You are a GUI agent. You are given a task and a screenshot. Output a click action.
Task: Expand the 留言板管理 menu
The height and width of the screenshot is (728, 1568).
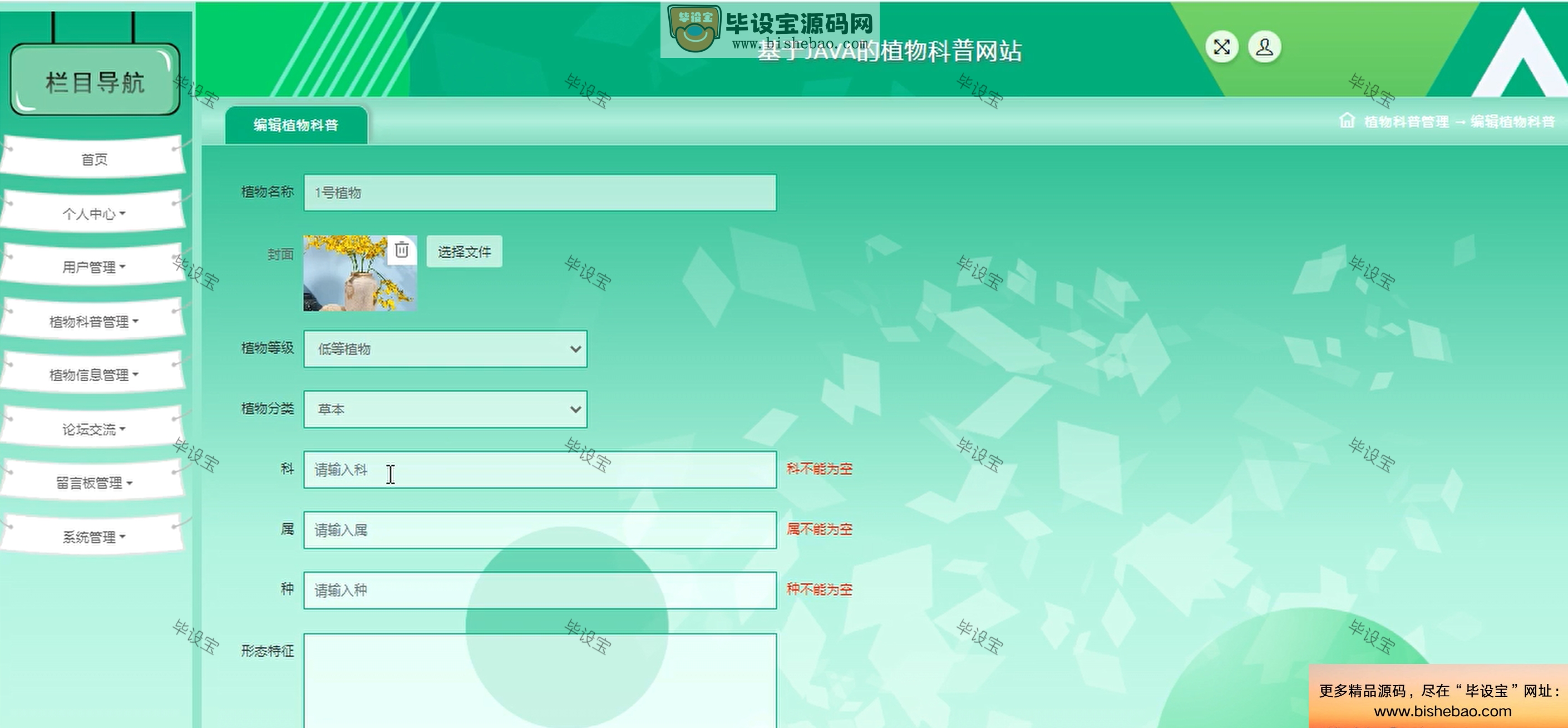(93, 483)
